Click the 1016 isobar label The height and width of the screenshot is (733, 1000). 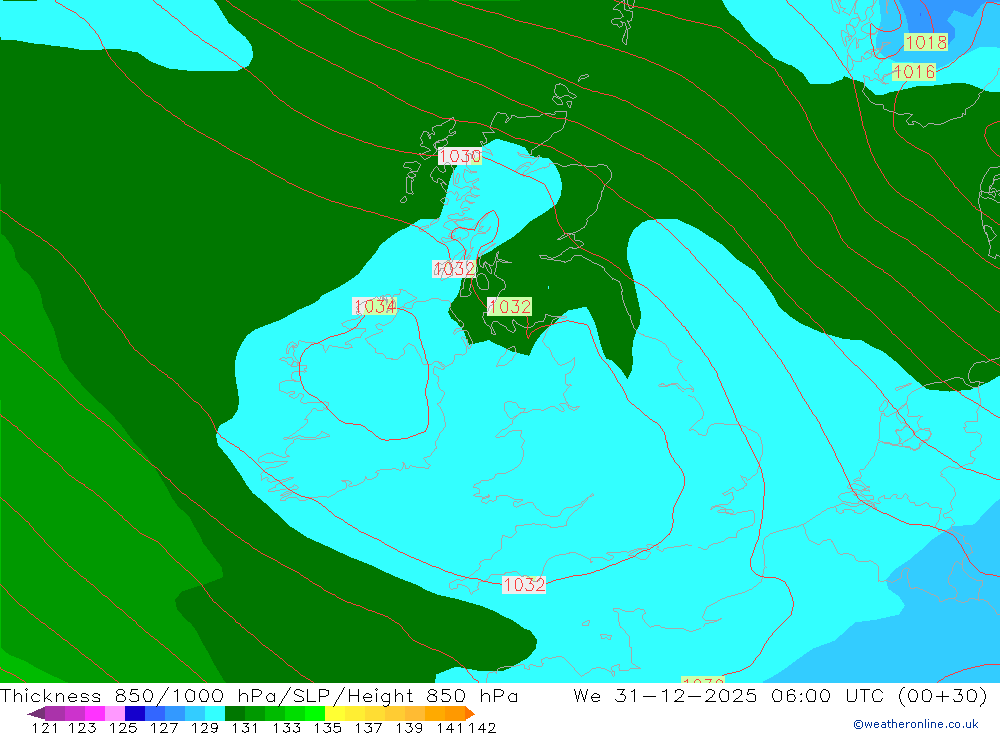[x=914, y=71]
